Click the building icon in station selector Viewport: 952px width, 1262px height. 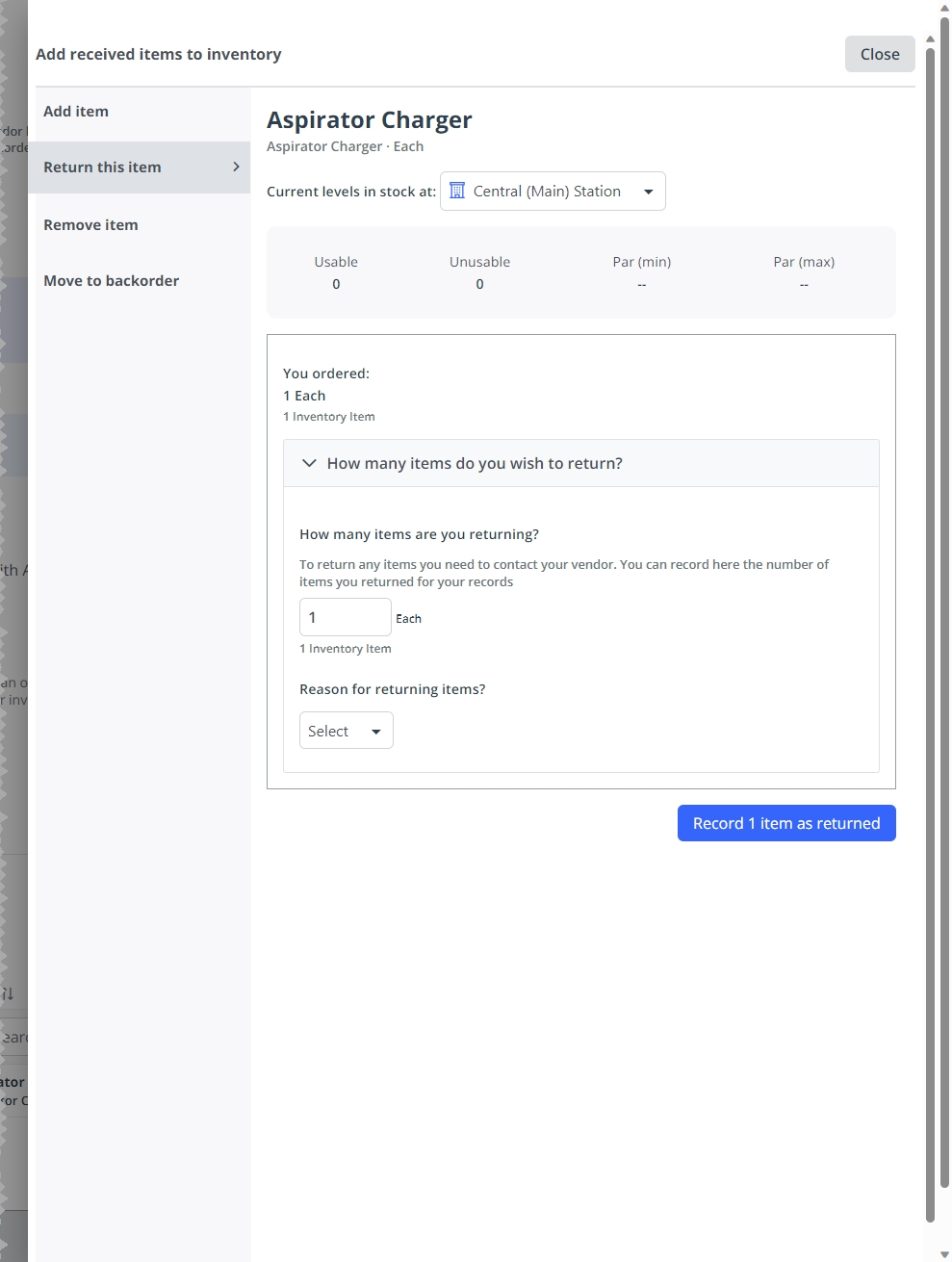point(457,191)
